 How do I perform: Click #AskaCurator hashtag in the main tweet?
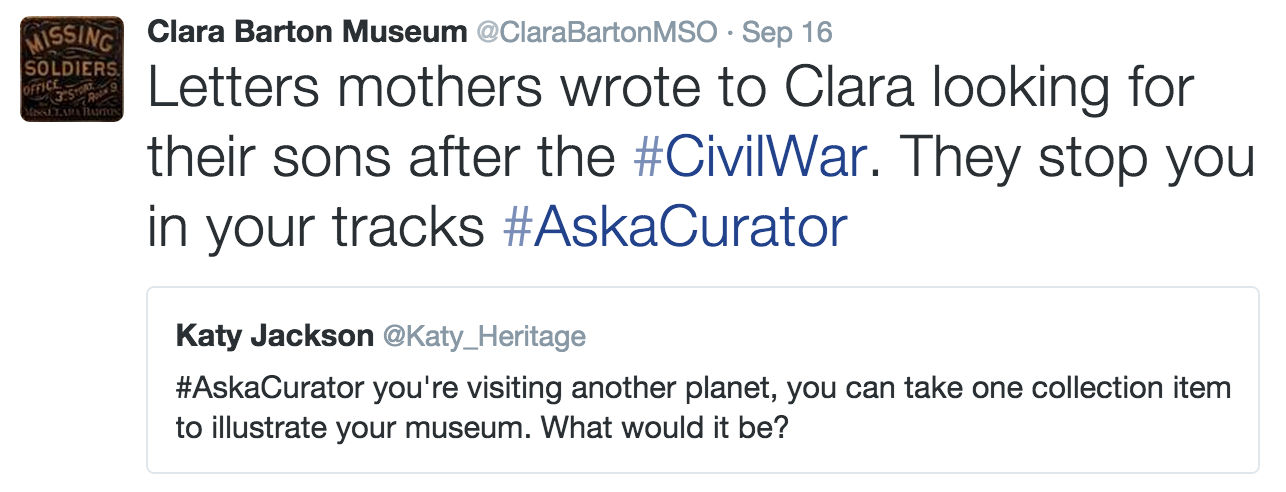(x=675, y=229)
